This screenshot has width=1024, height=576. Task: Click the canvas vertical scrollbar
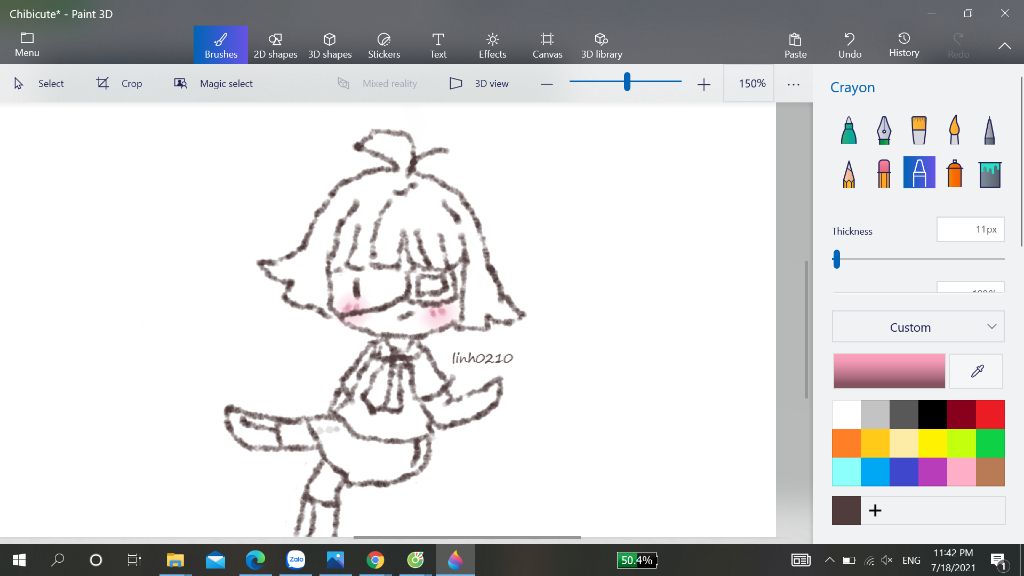(807, 330)
